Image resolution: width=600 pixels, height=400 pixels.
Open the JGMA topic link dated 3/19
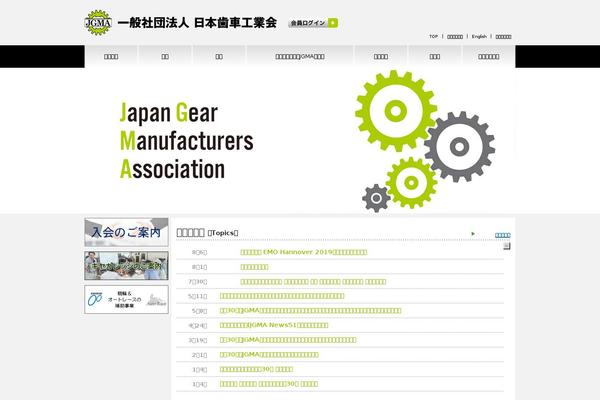pyautogui.click(x=288, y=340)
